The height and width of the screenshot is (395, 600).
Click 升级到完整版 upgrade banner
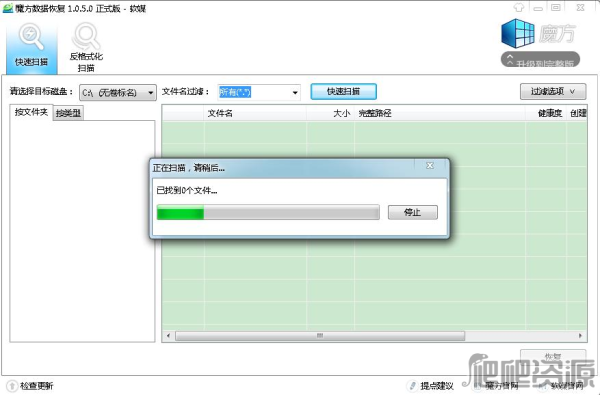tap(540, 60)
